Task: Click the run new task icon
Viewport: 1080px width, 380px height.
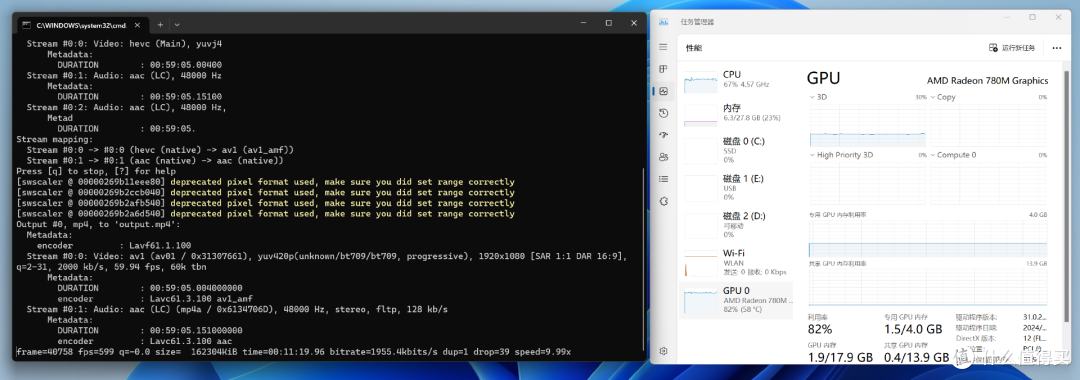Action: pos(993,48)
